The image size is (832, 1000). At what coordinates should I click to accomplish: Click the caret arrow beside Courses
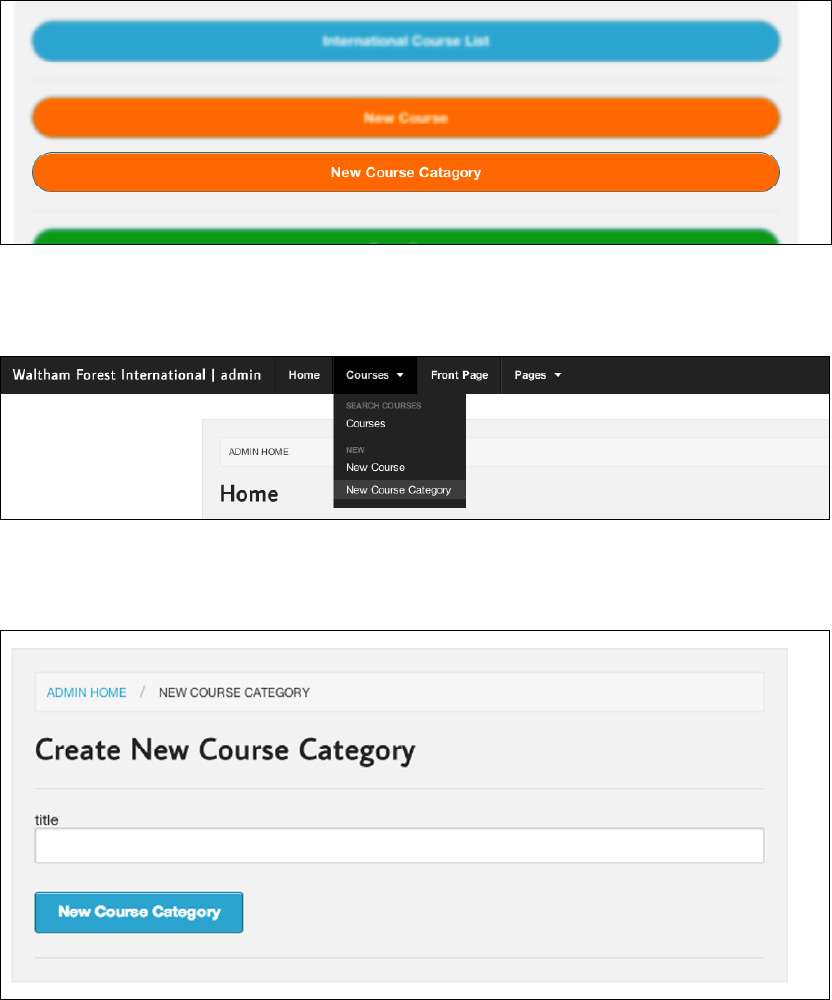click(x=400, y=375)
